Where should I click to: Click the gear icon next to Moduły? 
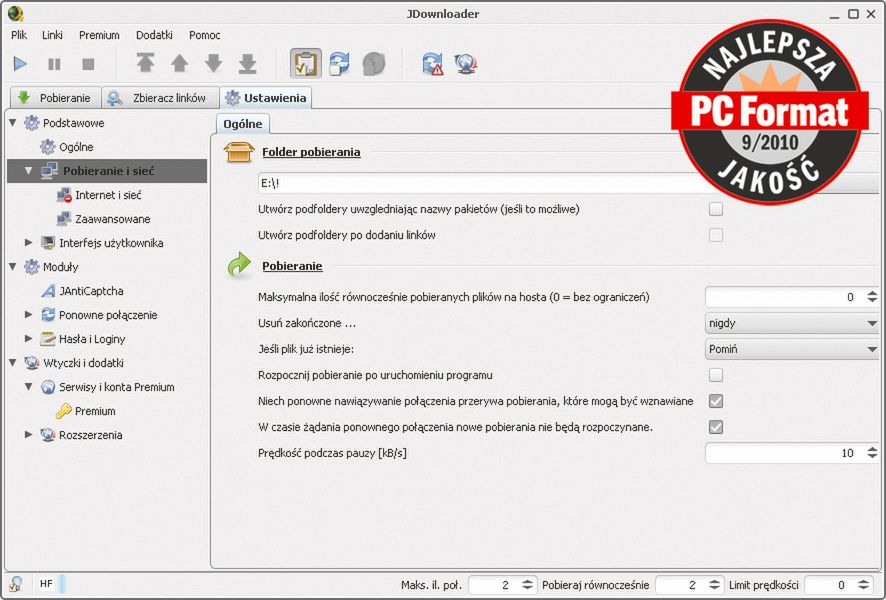click(x=32, y=267)
